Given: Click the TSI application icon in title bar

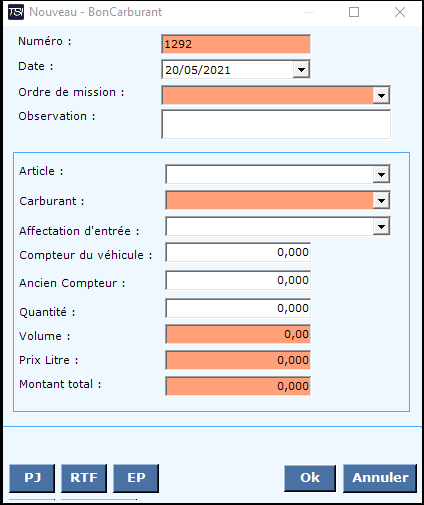Looking at the screenshot, I should (x=16, y=12).
